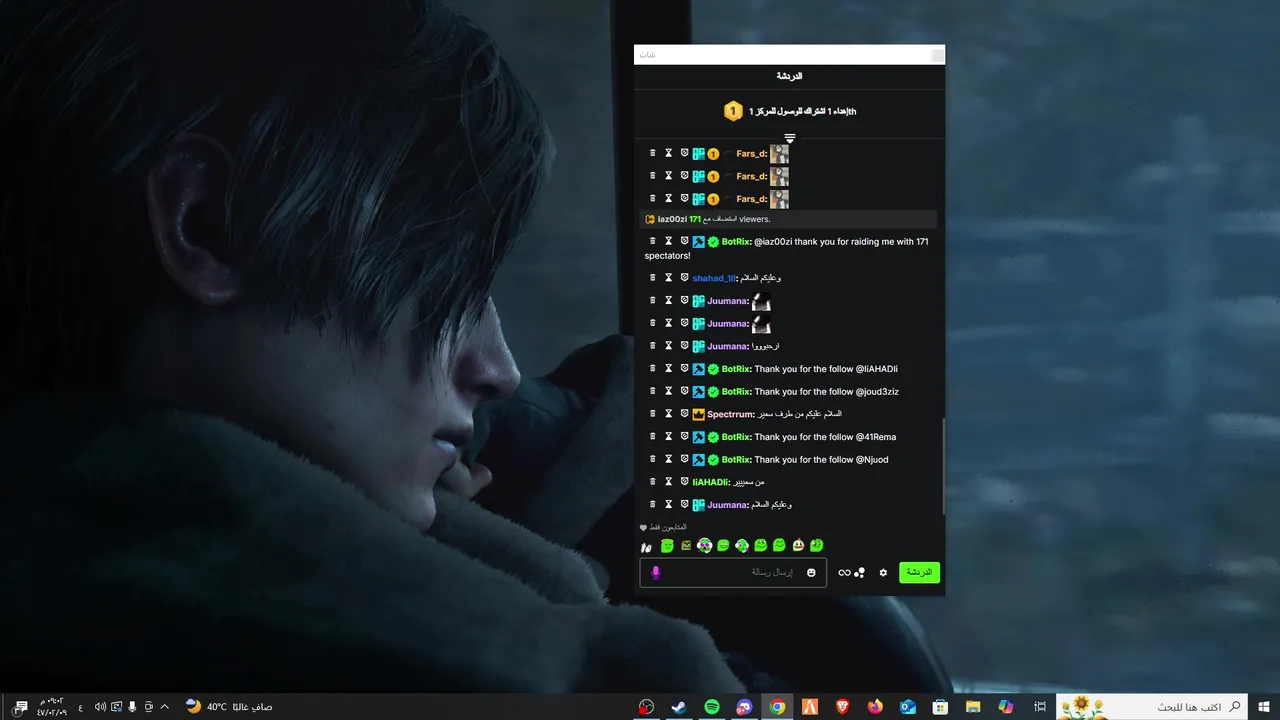Image resolution: width=1280 pixels, height=720 pixels.
Task: Click @iaz00zi mention in BotRix raid message
Action: (x=773, y=241)
